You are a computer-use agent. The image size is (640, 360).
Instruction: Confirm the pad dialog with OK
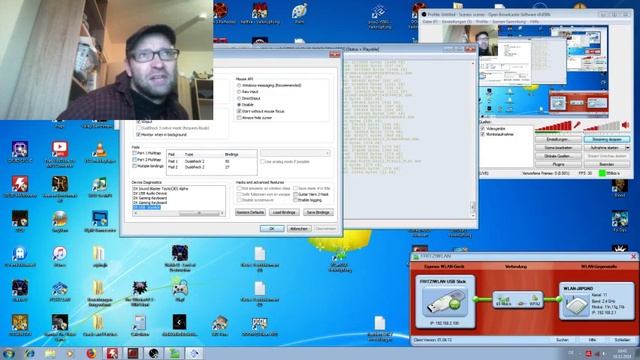[x=272, y=229]
